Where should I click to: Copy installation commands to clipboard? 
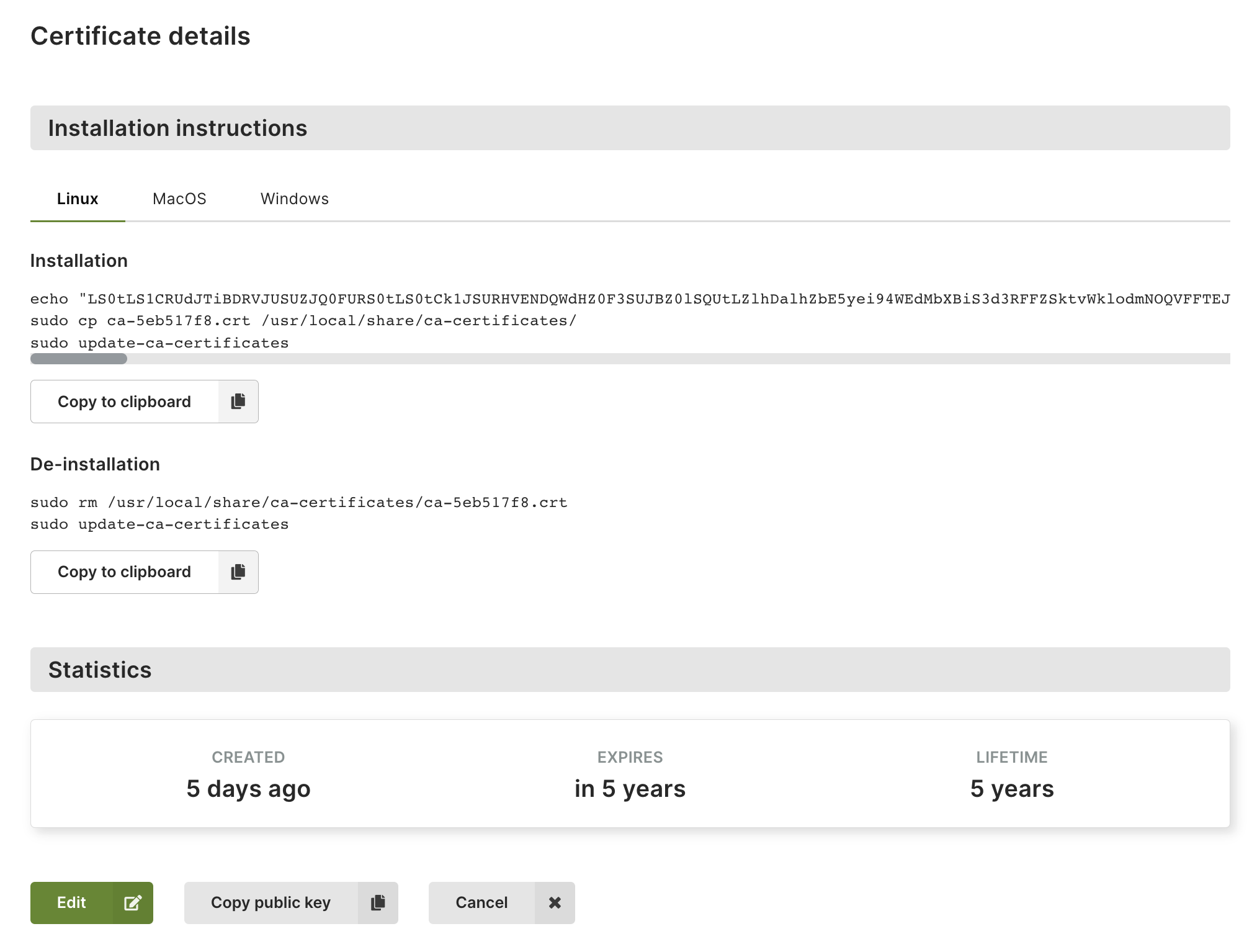click(145, 402)
